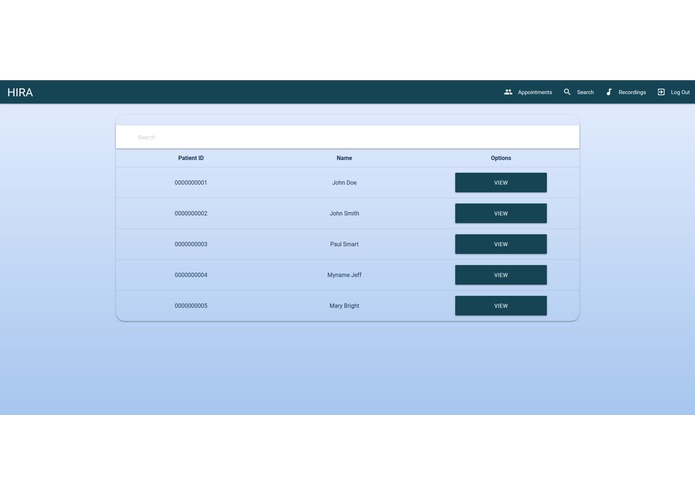Open the Appointments menu item
695x494 pixels.
[528, 92]
